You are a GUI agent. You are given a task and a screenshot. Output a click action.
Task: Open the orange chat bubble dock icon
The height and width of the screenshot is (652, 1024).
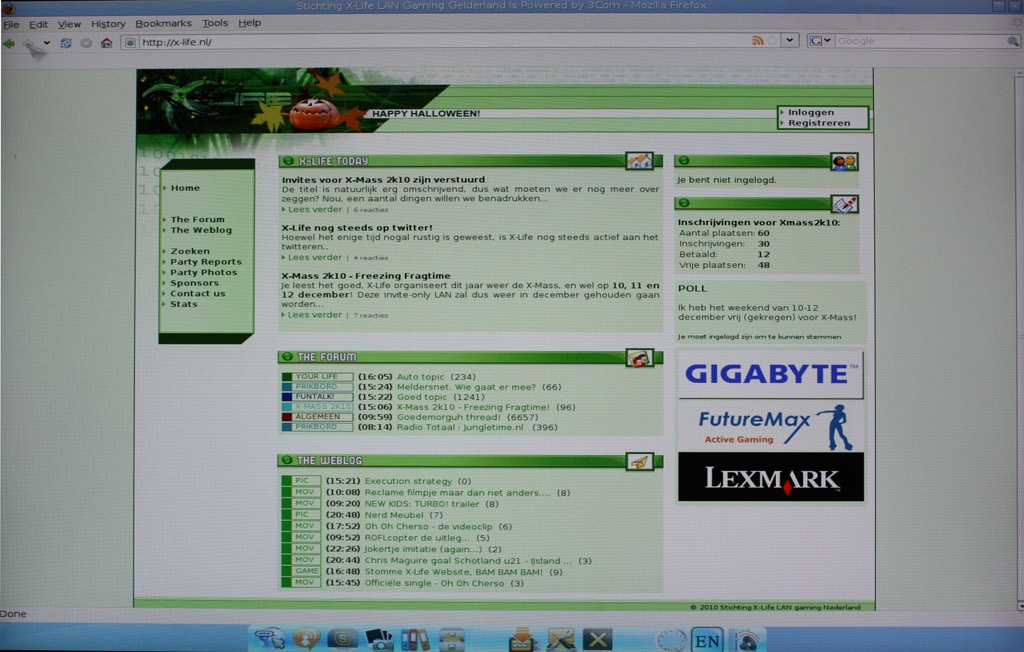(306, 638)
